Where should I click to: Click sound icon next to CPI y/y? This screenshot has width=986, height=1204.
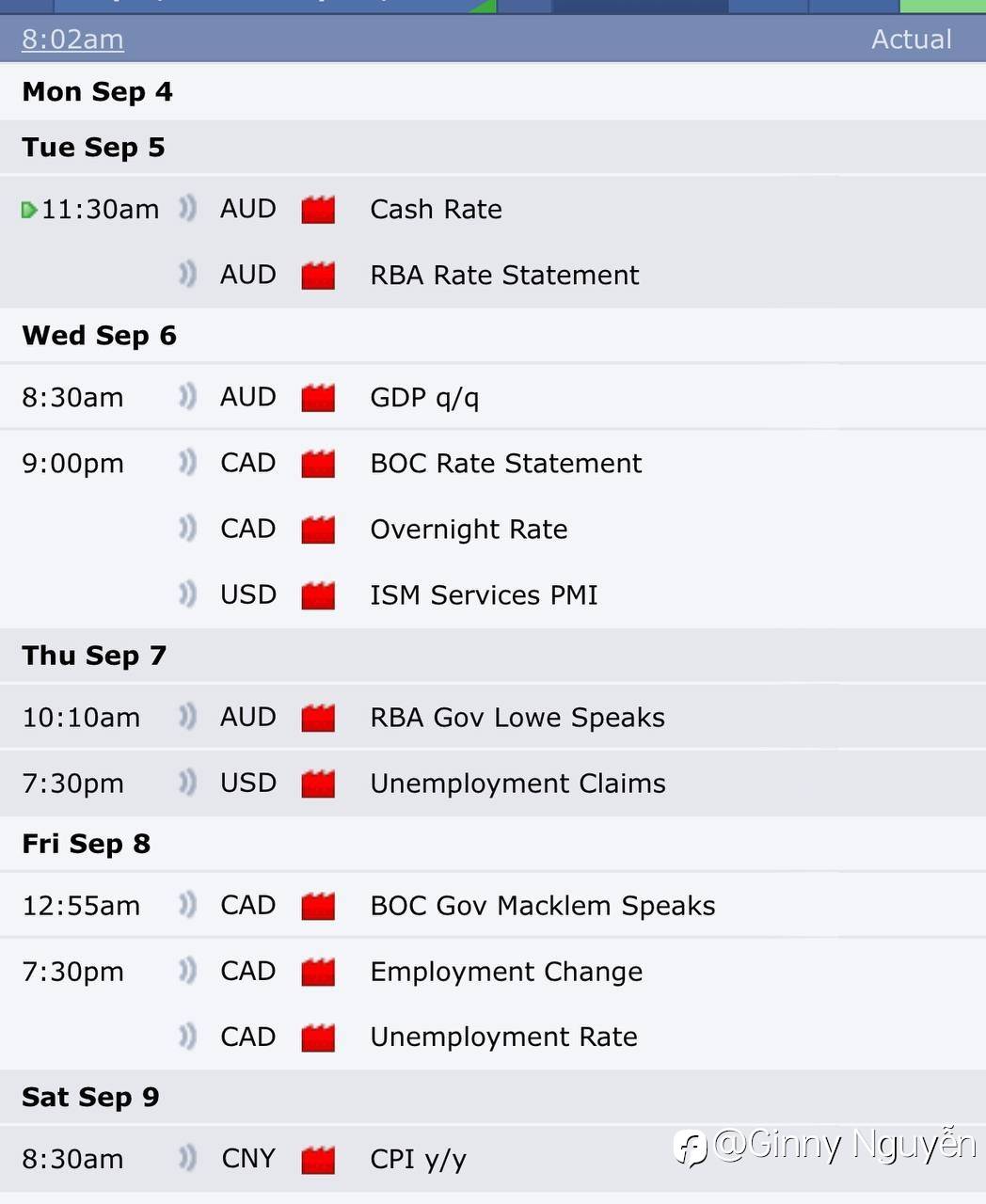click(x=188, y=1159)
